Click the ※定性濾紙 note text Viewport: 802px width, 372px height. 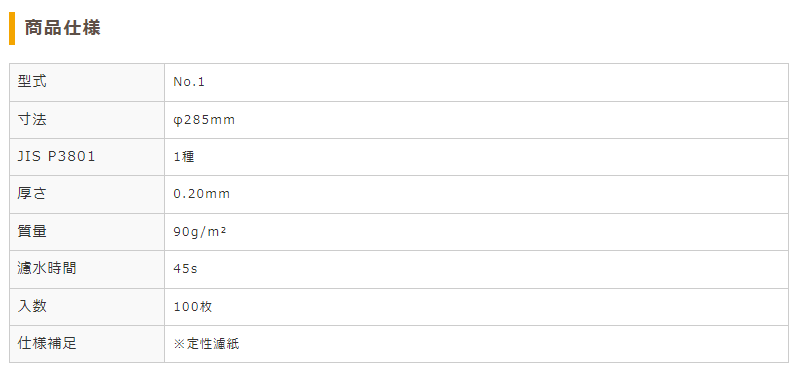pyautogui.click(x=206, y=344)
